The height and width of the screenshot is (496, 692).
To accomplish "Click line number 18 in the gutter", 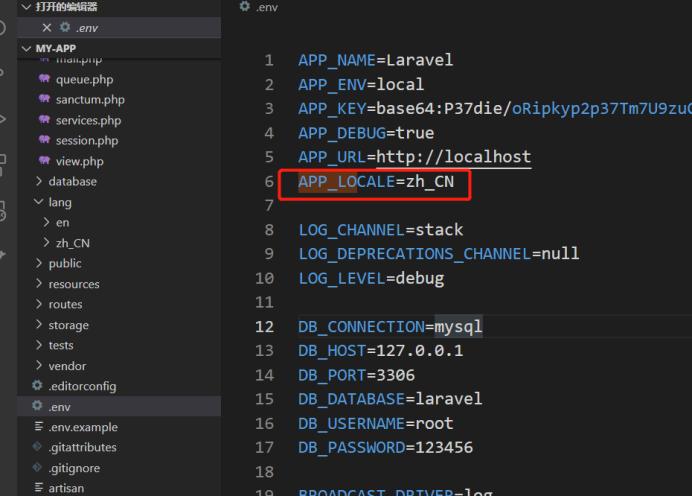I will (264, 472).
